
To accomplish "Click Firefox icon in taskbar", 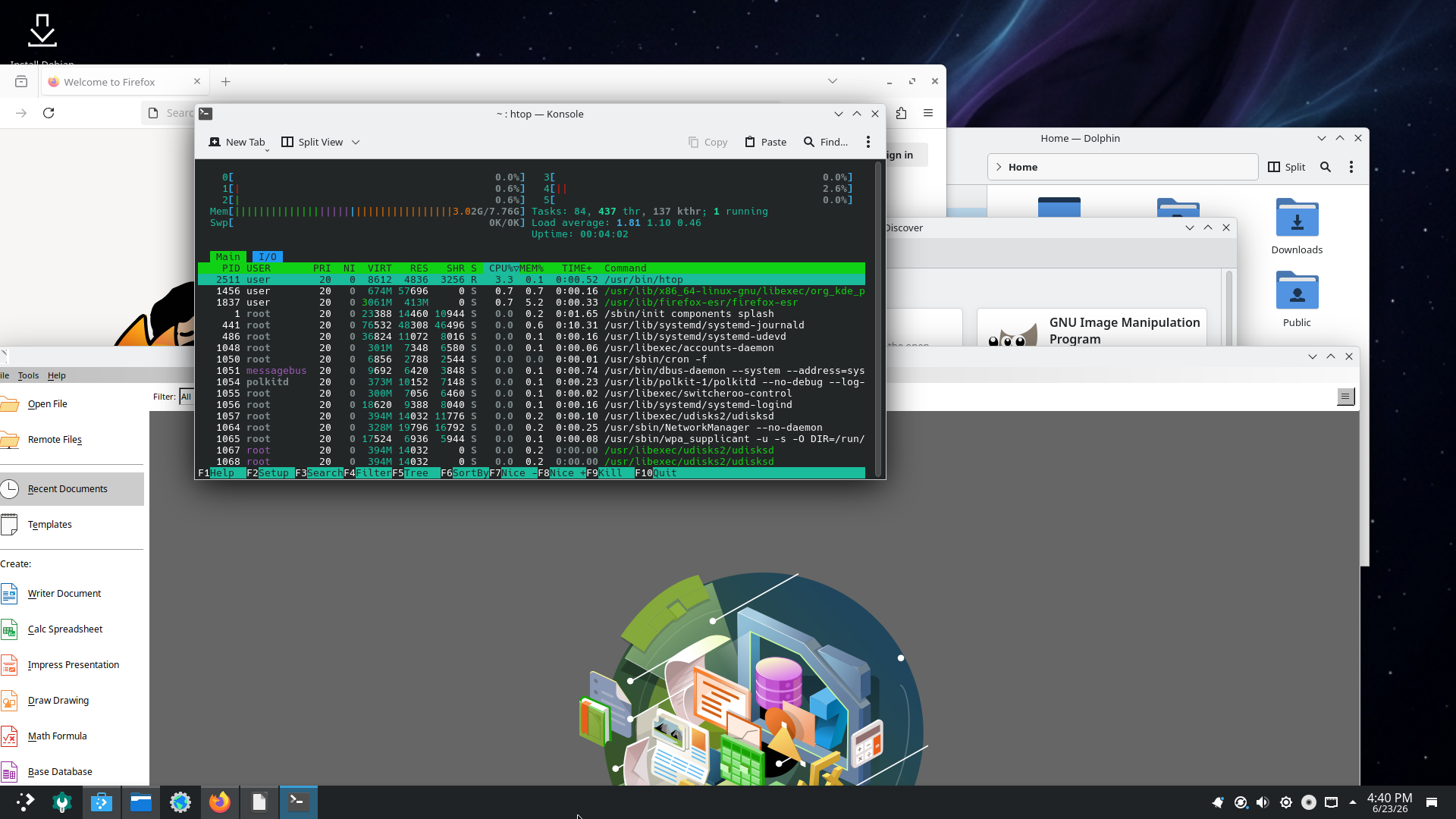I will [220, 802].
